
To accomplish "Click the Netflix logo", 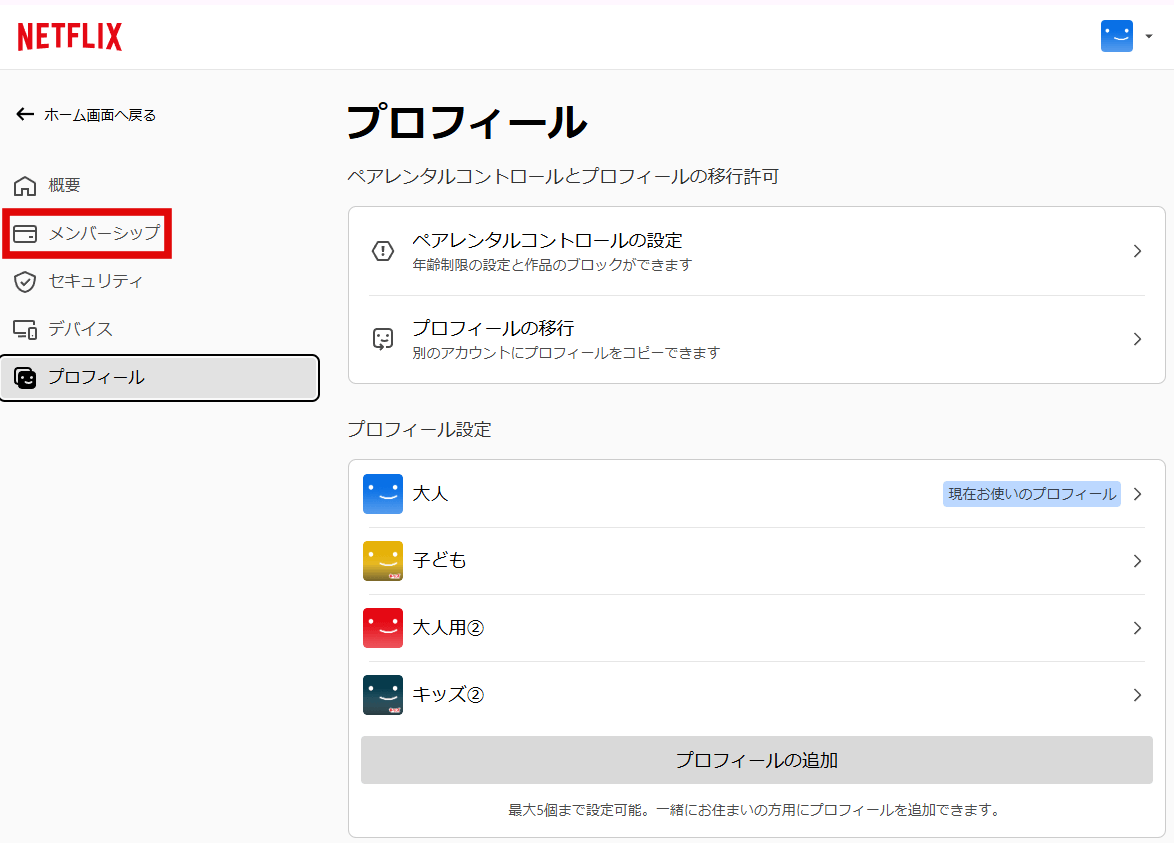I will [x=70, y=37].
